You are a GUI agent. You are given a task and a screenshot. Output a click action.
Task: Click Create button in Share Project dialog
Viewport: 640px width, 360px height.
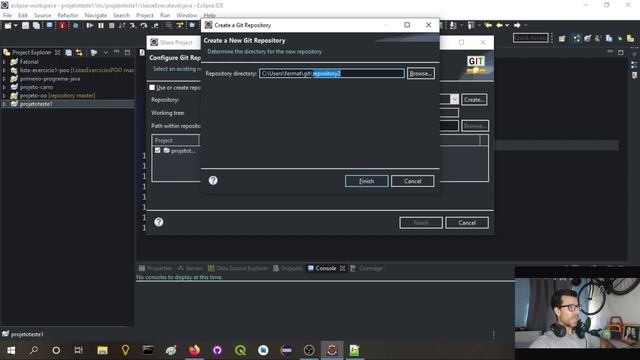point(474,100)
